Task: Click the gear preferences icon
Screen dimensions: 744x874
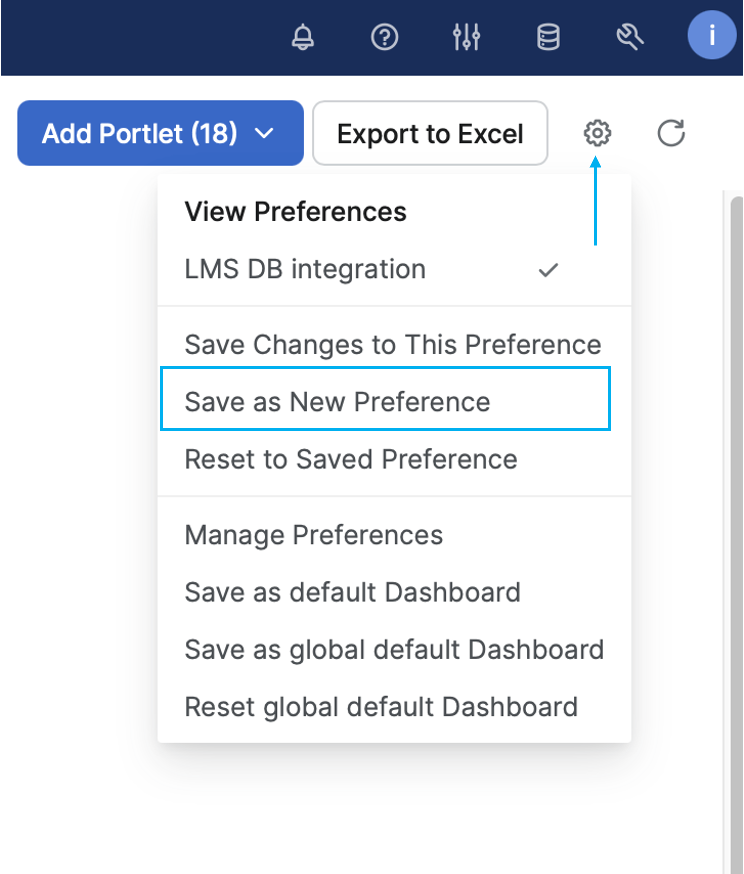Action: [x=597, y=132]
